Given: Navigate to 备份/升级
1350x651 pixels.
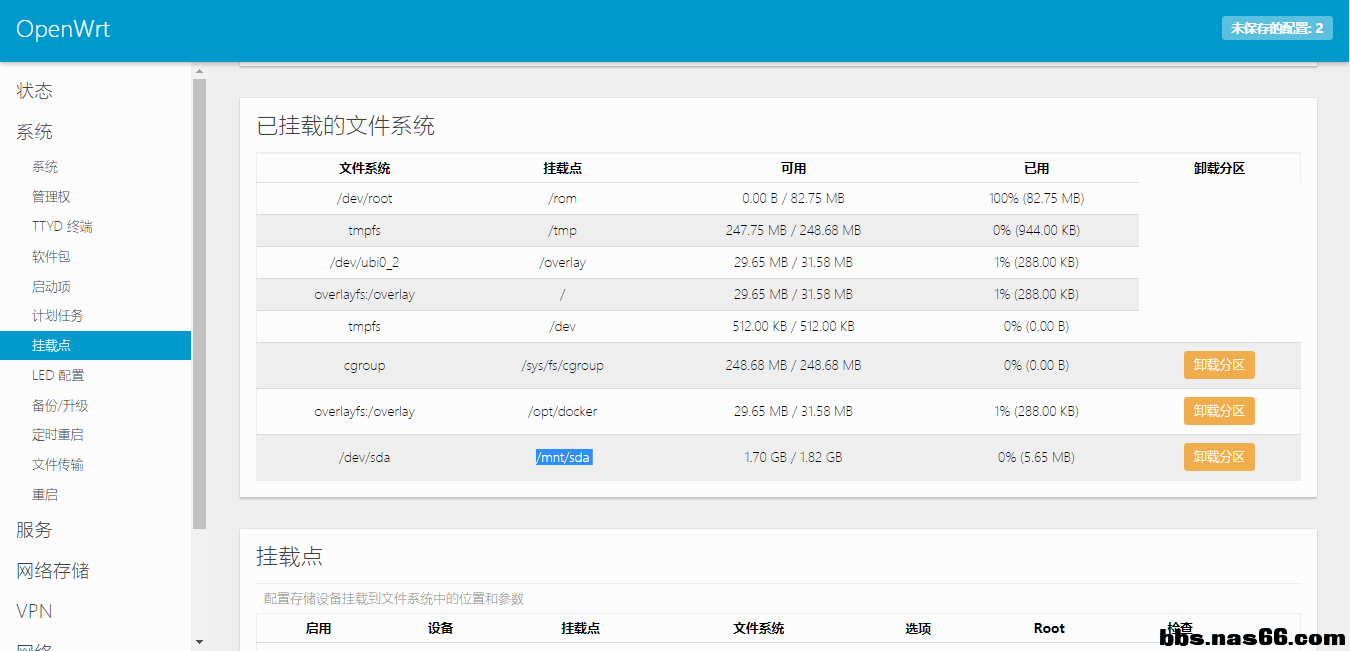Looking at the screenshot, I should click(x=60, y=406).
